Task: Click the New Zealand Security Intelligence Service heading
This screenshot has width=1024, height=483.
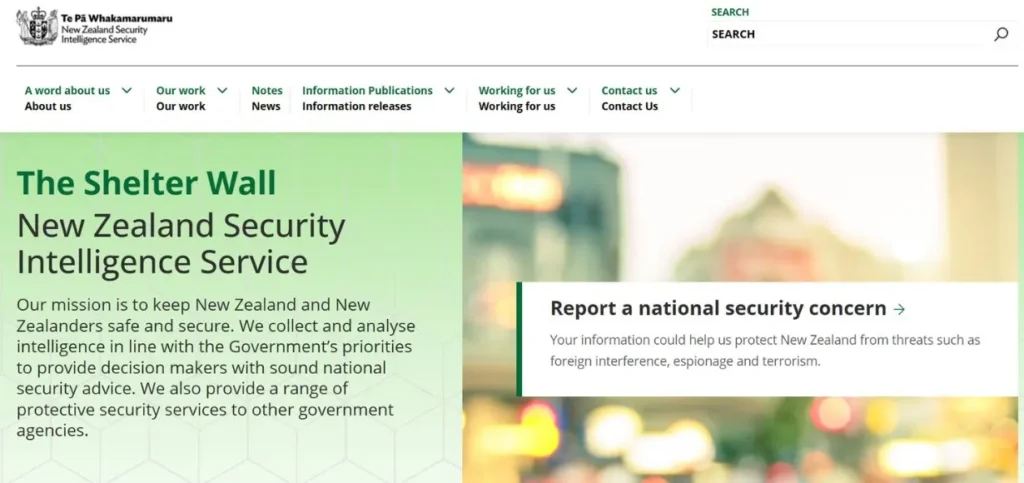Action: point(181,244)
